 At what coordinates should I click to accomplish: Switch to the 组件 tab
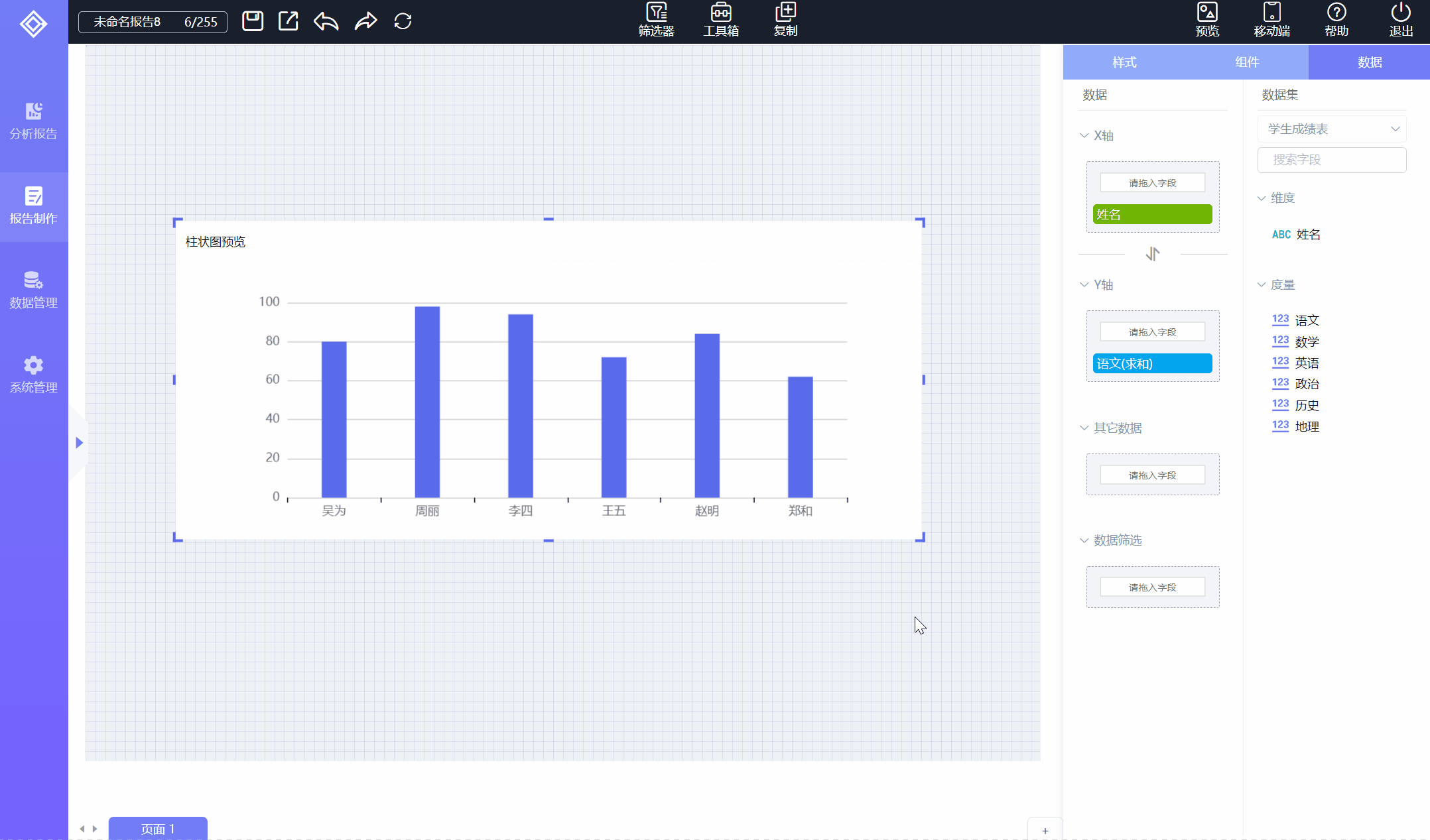point(1247,62)
